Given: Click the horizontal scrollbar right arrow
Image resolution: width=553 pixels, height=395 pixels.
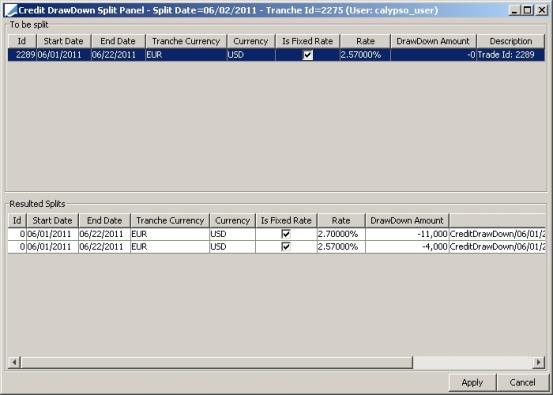Looking at the screenshot, I should (x=539, y=362).
